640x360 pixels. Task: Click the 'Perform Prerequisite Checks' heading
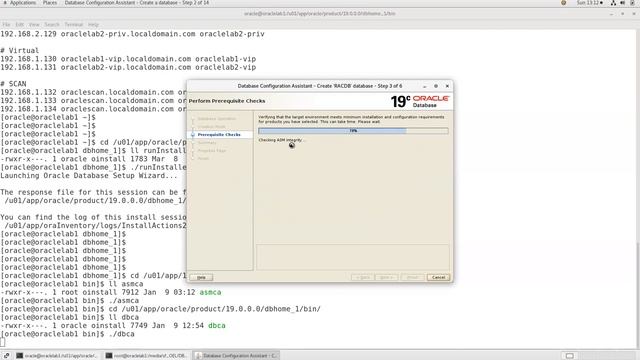[227, 101]
